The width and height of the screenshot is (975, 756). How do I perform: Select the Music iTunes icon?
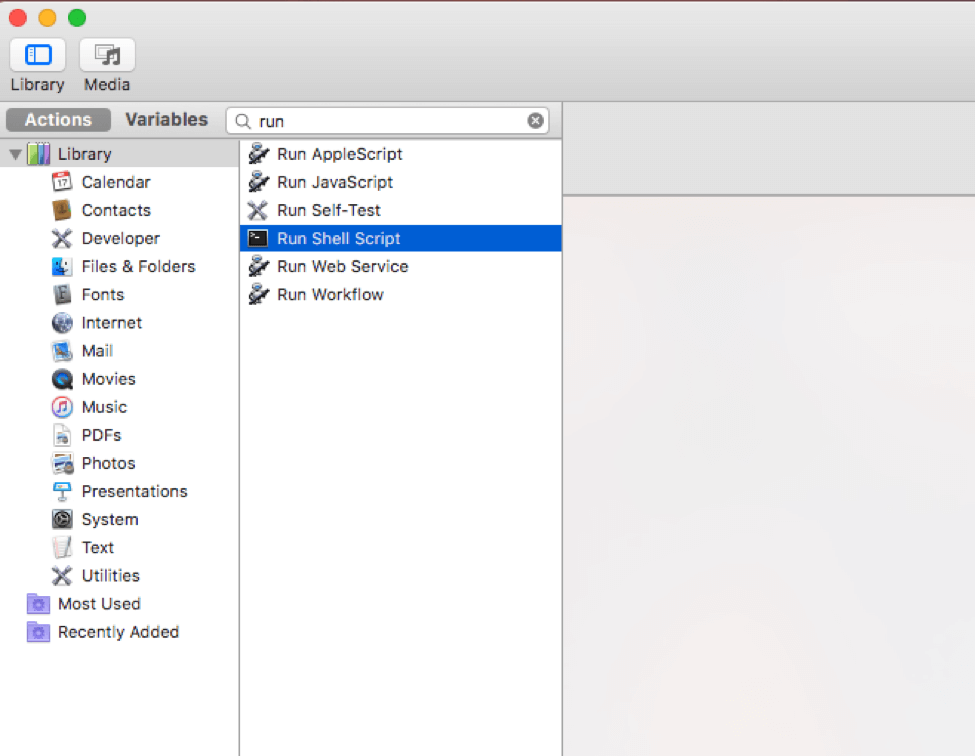(62, 407)
